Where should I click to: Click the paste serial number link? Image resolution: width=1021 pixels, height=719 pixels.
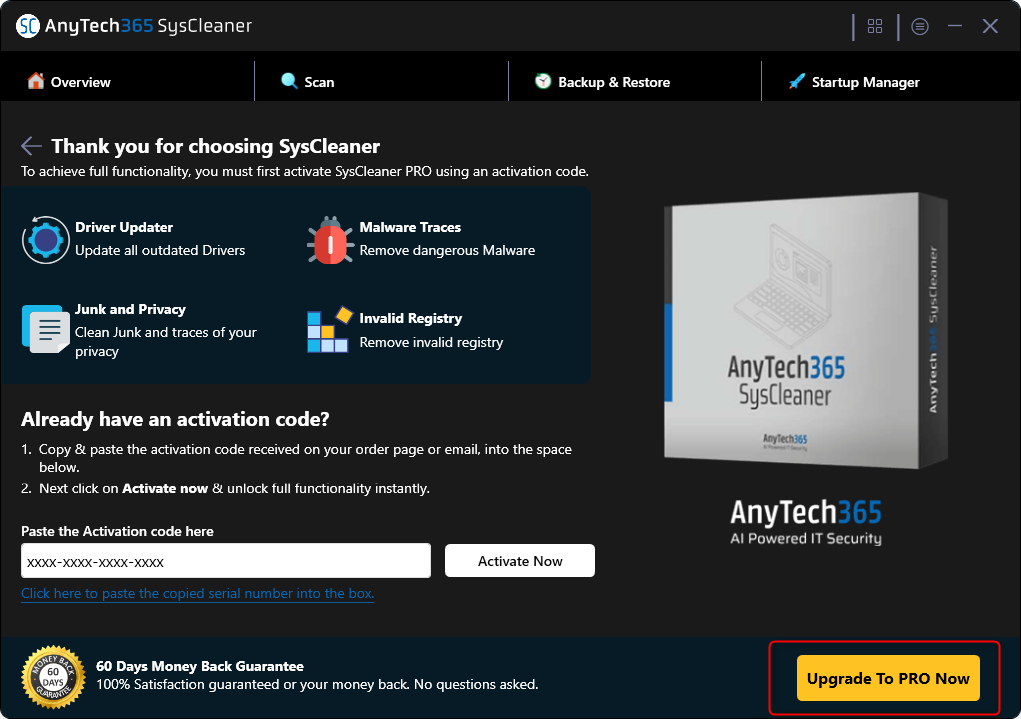(x=197, y=593)
